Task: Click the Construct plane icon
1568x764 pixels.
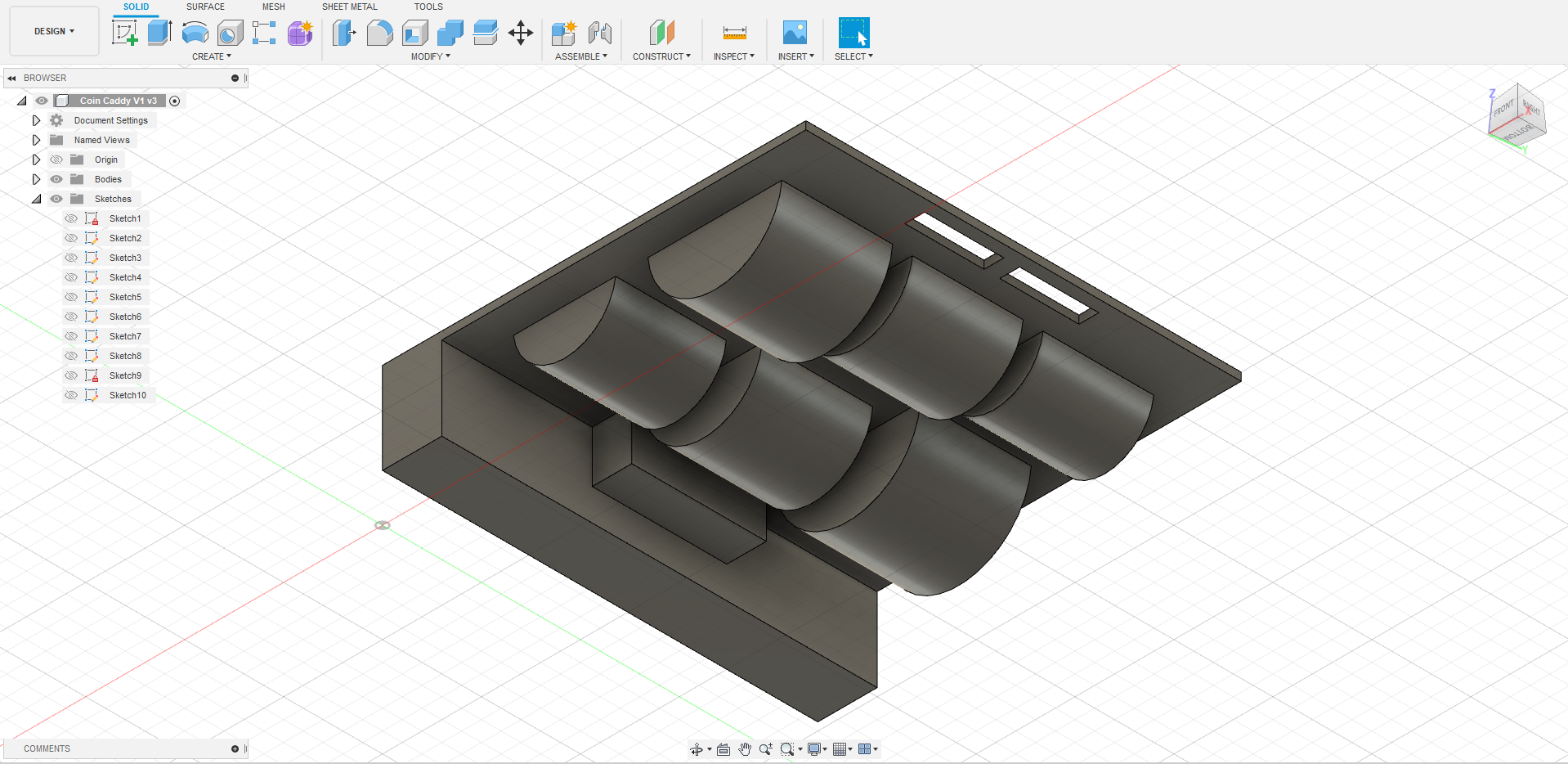Action: (662, 33)
